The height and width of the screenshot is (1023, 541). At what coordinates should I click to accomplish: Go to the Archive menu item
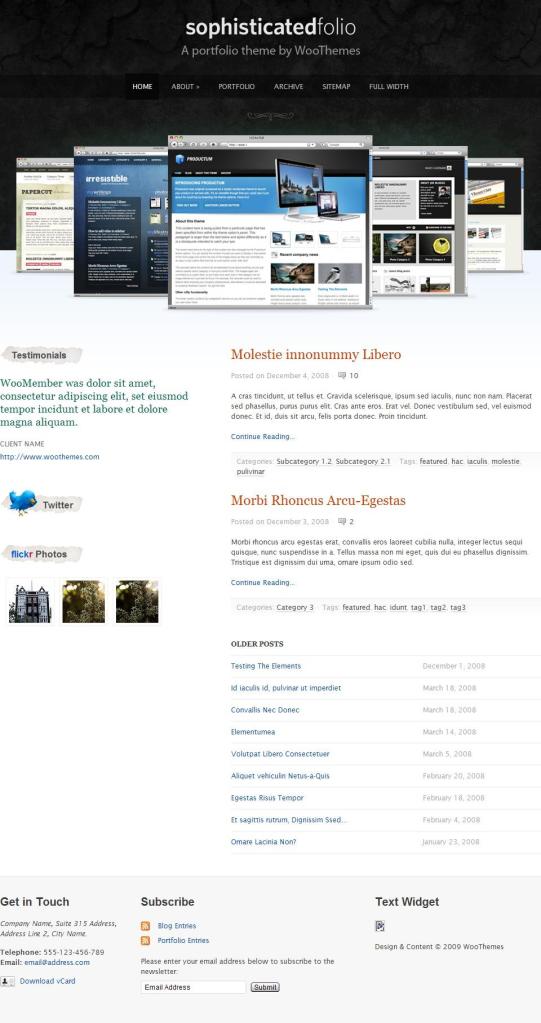click(x=288, y=86)
